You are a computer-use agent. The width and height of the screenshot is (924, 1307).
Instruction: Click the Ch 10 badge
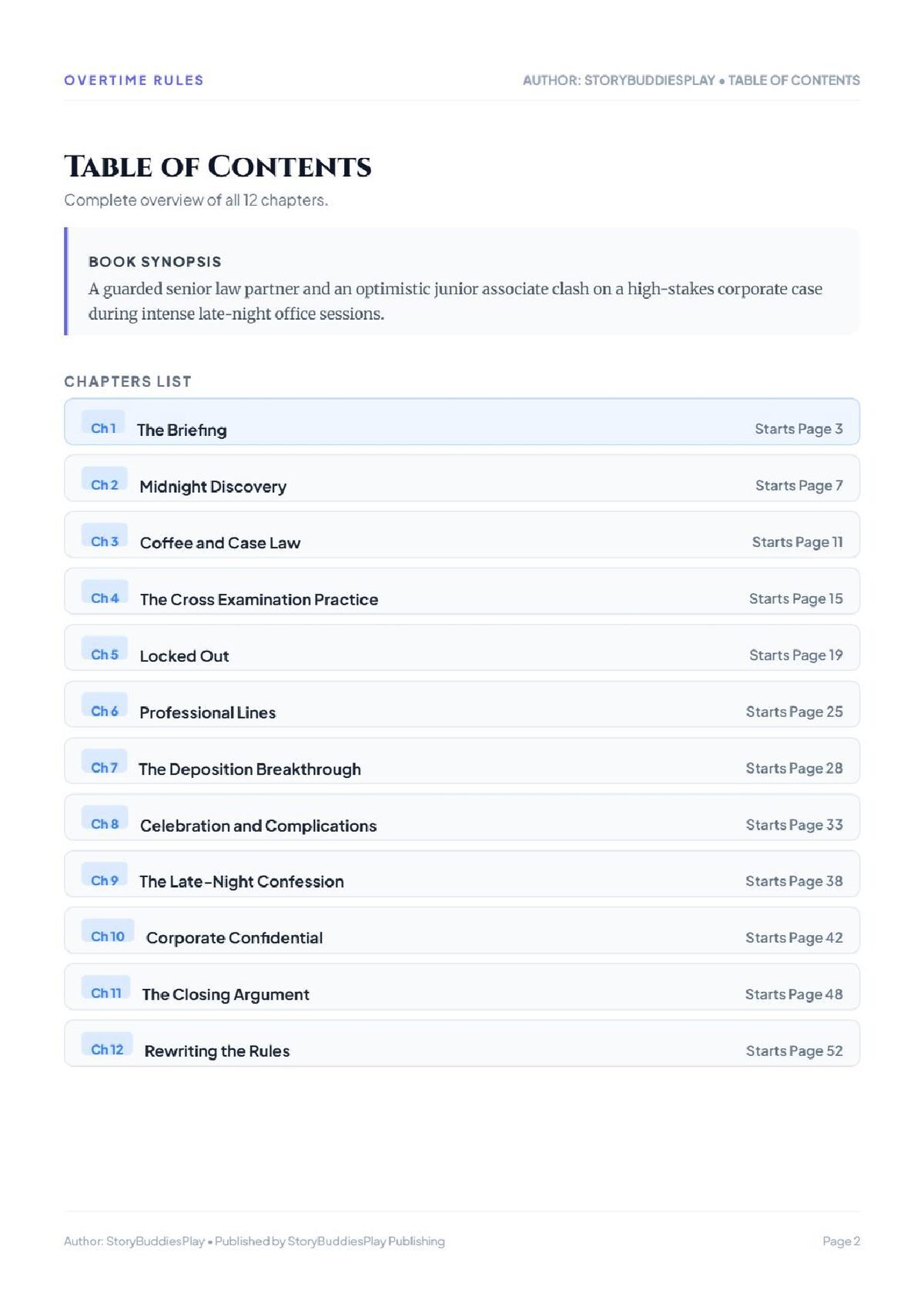coord(108,932)
